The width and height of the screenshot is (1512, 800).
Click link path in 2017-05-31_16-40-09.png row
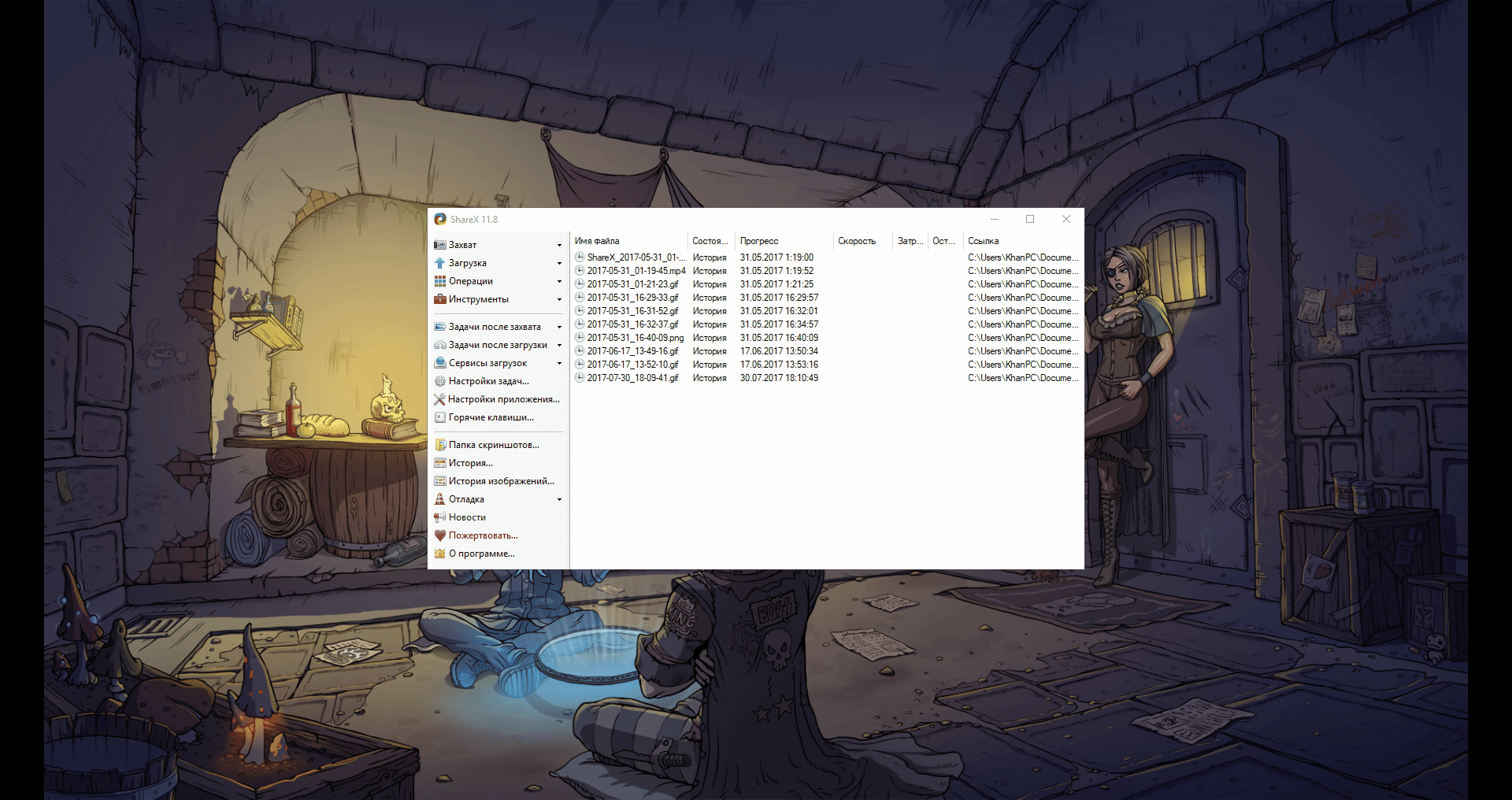pos(1023,338)
